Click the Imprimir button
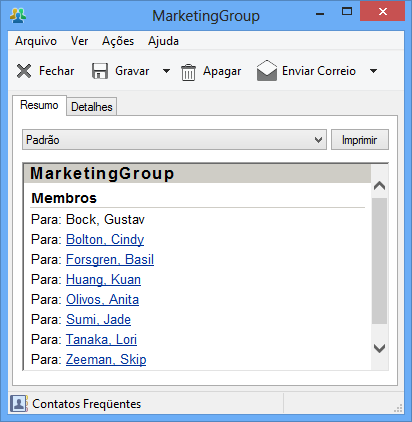The height and width of the screenshot is (422, 412). point(360,140)
